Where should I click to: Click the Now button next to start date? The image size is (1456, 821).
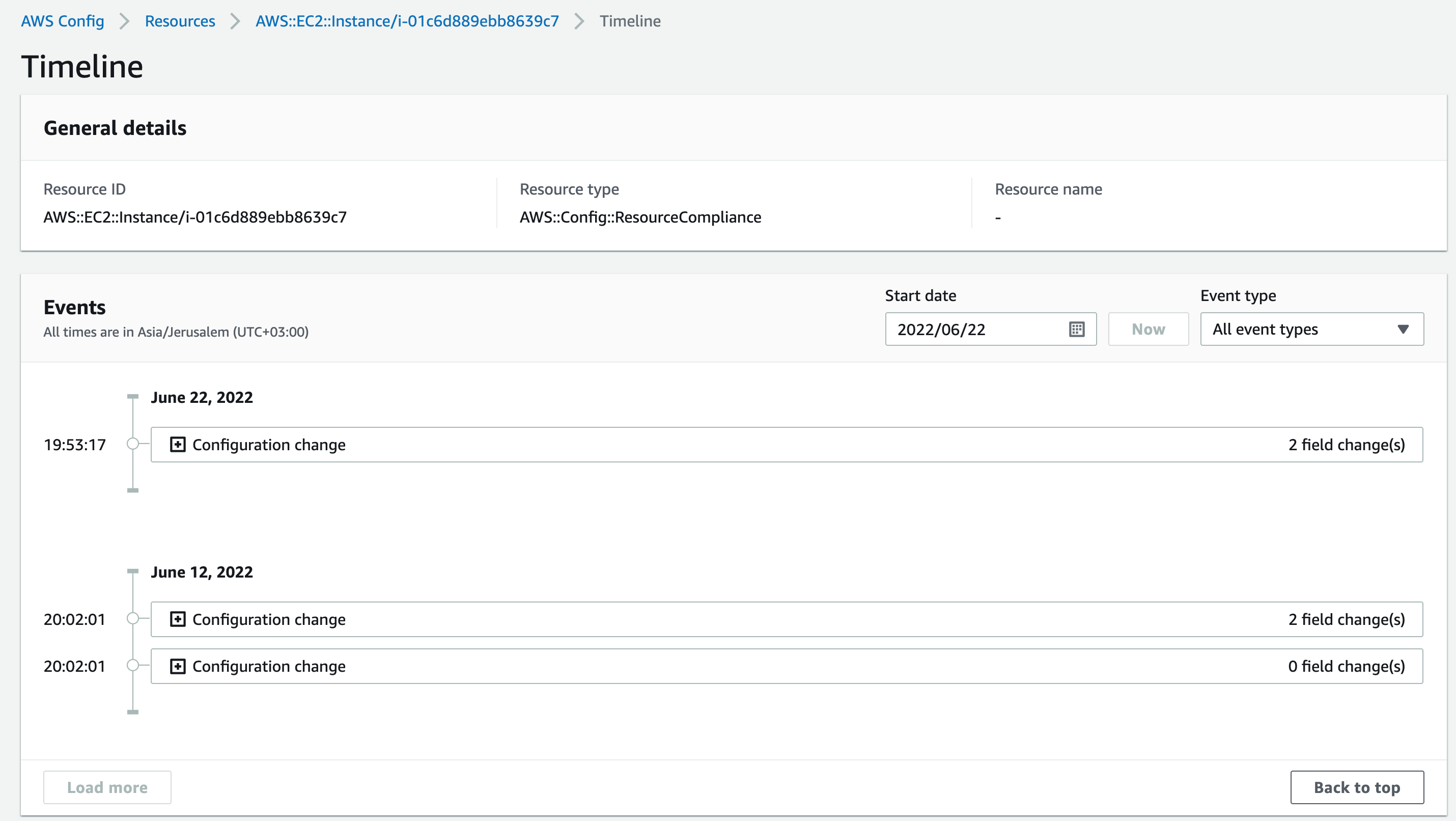(x=1148, y=329)
